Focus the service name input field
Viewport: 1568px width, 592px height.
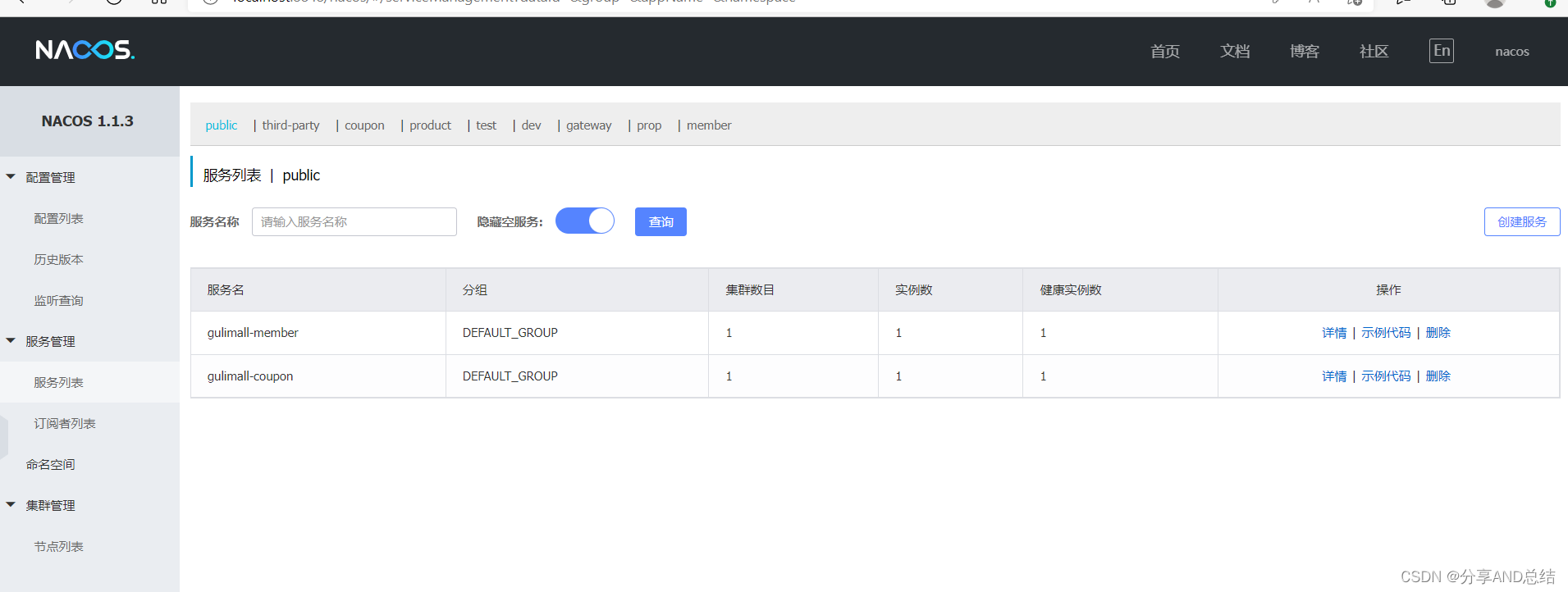pos(354,221)
